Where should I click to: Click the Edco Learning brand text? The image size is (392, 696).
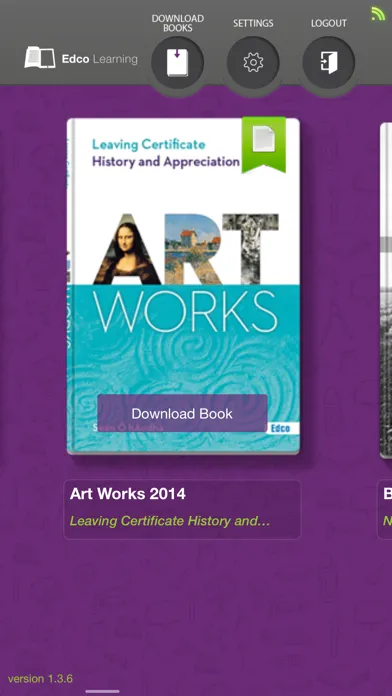coord(99,59)
